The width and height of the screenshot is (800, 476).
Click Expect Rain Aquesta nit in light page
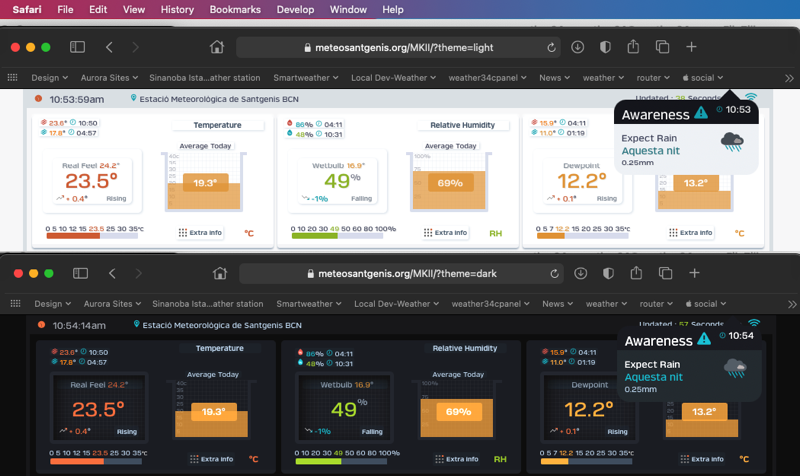(651, 144)
